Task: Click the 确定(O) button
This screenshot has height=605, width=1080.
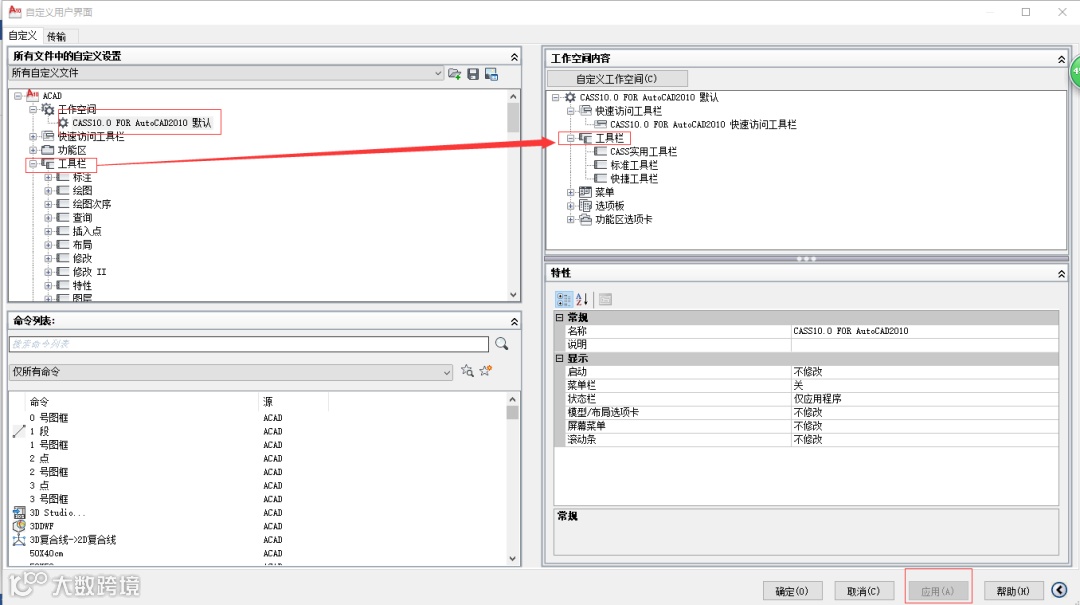Action: [791, 591]
